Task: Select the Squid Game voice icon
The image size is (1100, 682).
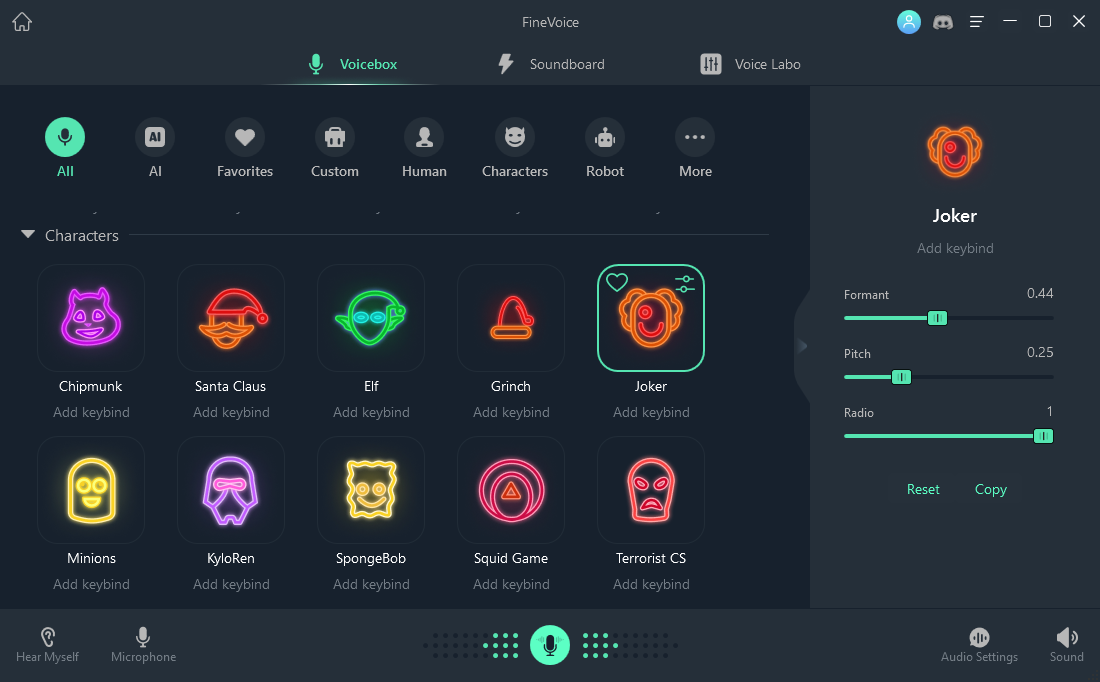Action: coord(511,490)
